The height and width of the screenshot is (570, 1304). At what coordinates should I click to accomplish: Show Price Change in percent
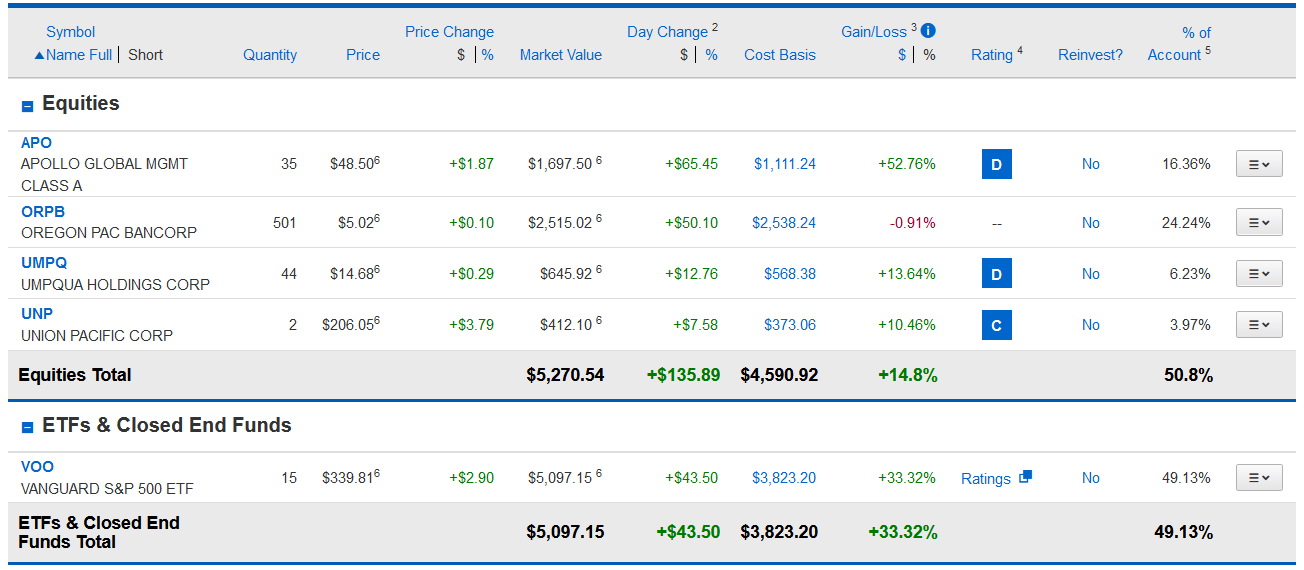coord(488,55)
